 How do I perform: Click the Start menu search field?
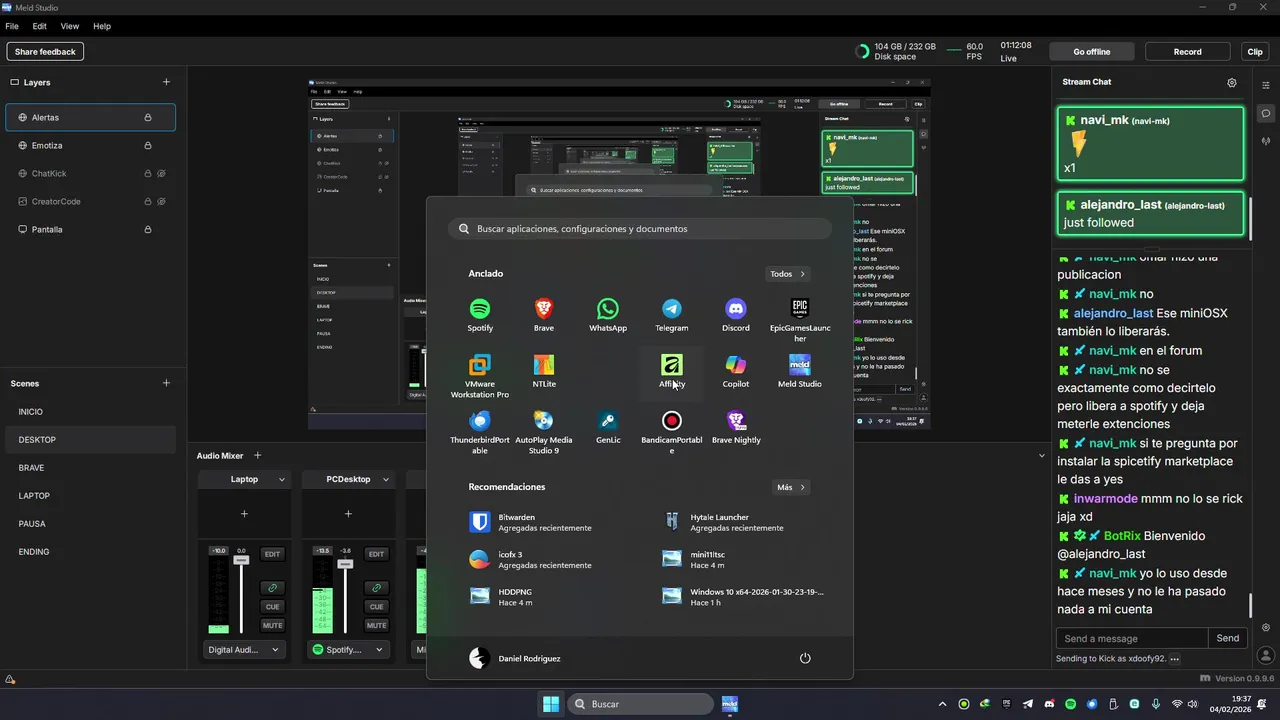(x=640, y=229)
